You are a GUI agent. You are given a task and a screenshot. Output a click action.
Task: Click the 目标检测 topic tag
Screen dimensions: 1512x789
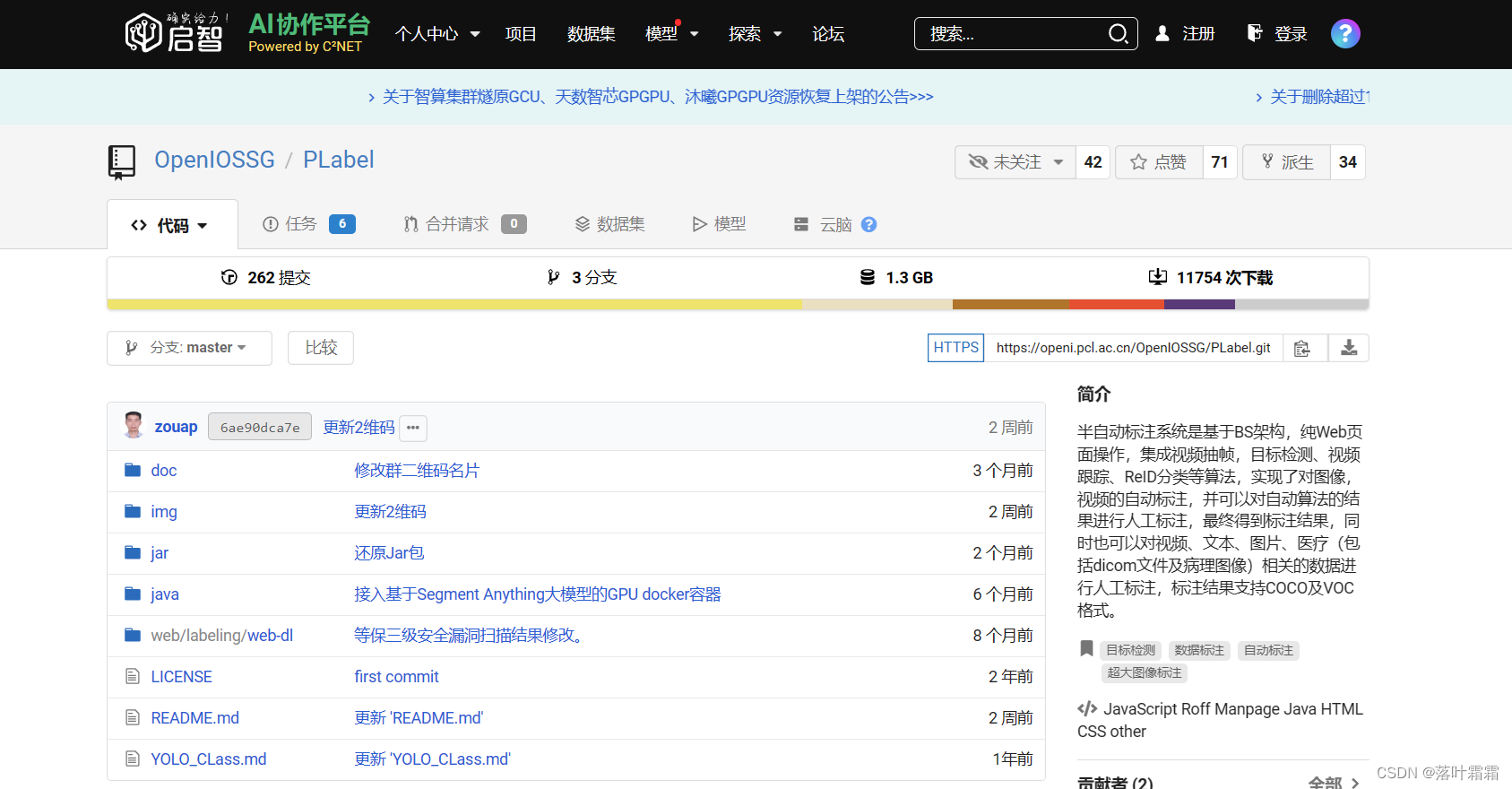click(1130, 650)
